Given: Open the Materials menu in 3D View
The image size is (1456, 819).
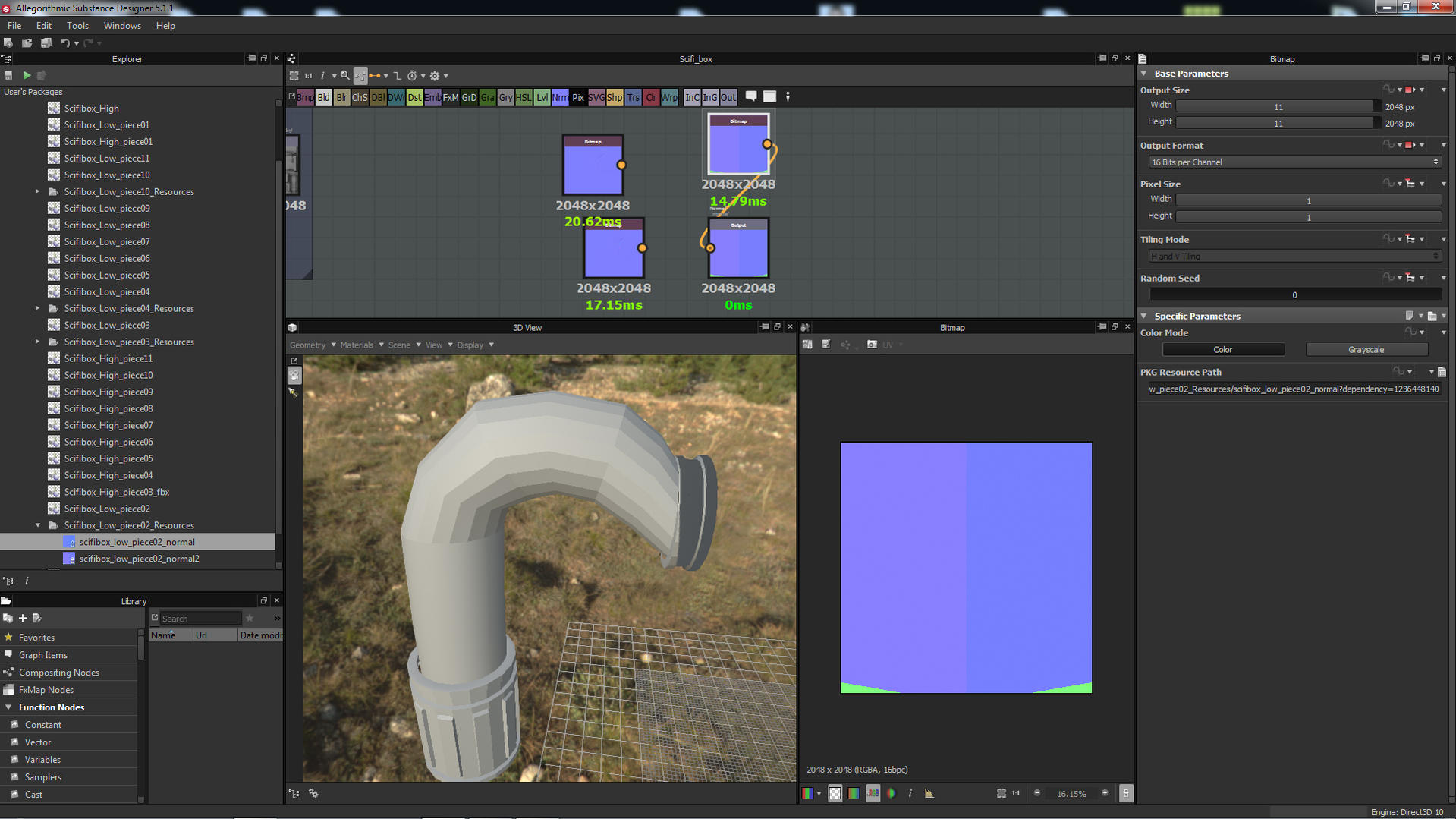Looking at the screenshot, I should point(362,345).
